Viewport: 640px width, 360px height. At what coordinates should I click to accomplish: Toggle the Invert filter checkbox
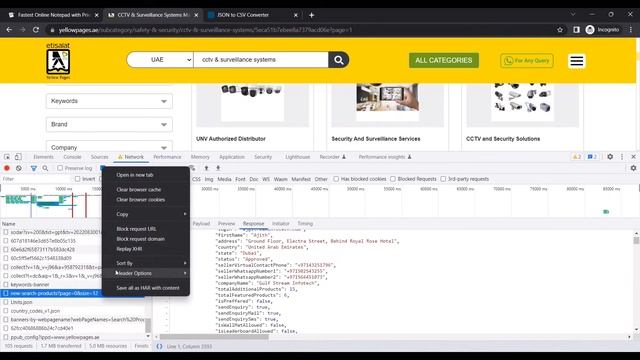click(78, 179)
